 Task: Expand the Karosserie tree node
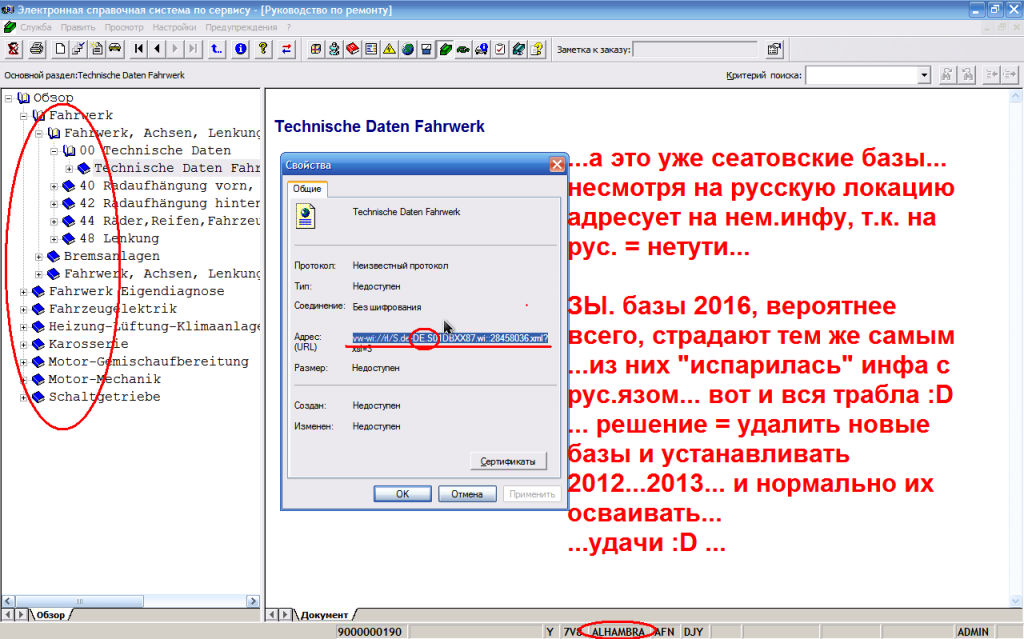[x=24, y=344]
